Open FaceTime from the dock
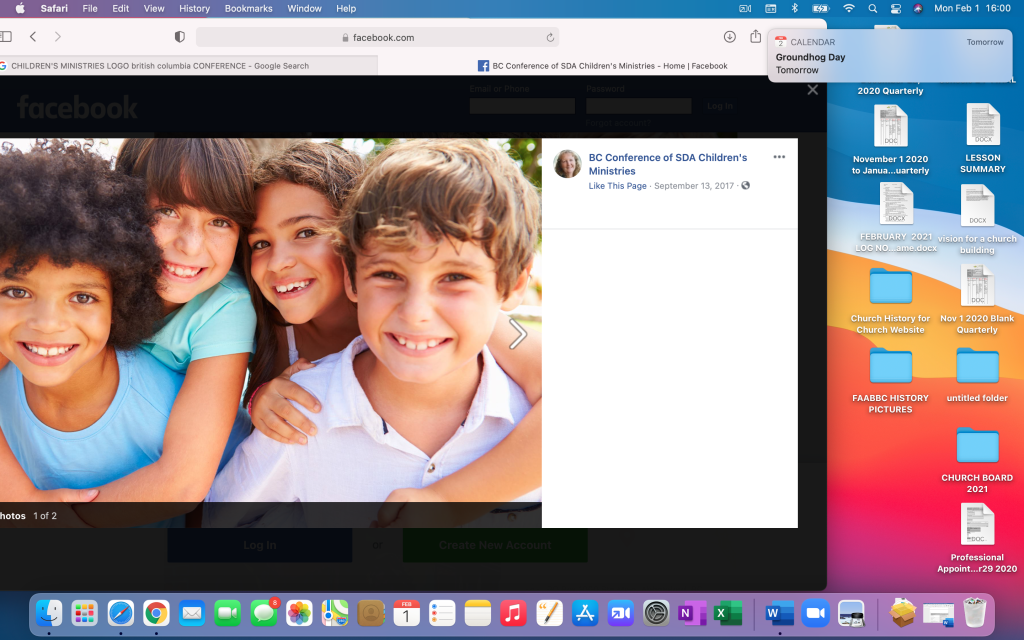This screenshot has height=640, width=1024. (228, 613)
